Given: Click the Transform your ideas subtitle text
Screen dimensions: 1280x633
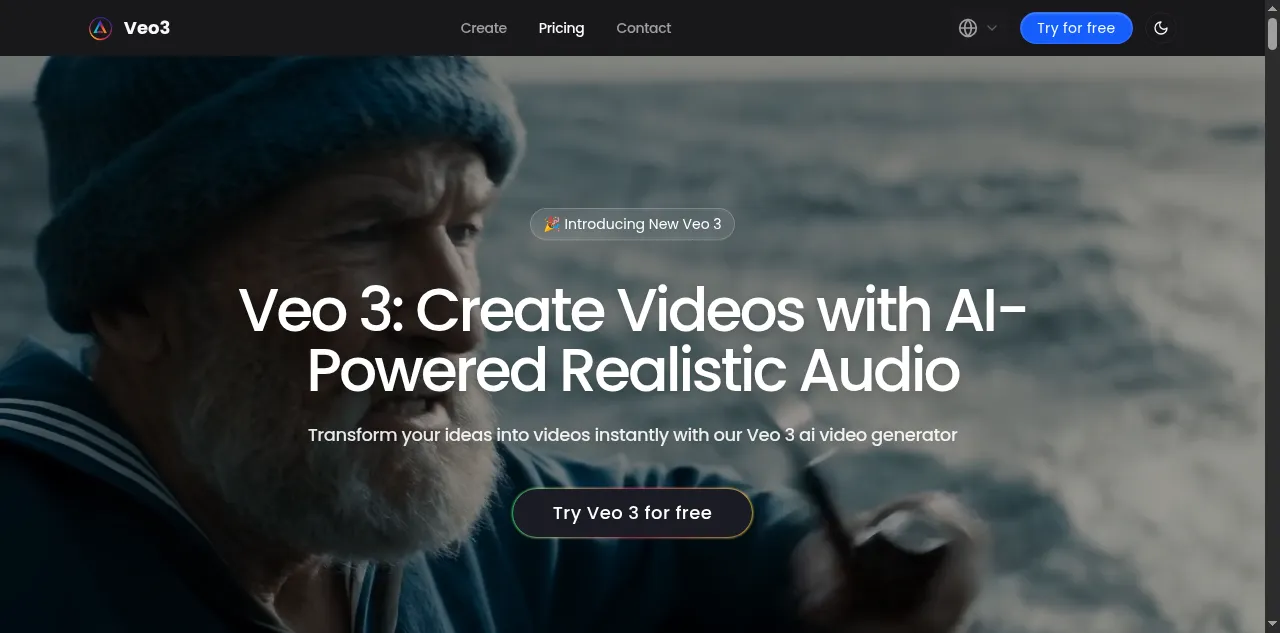Looking at the screenshot, I should tap(632, 435).
